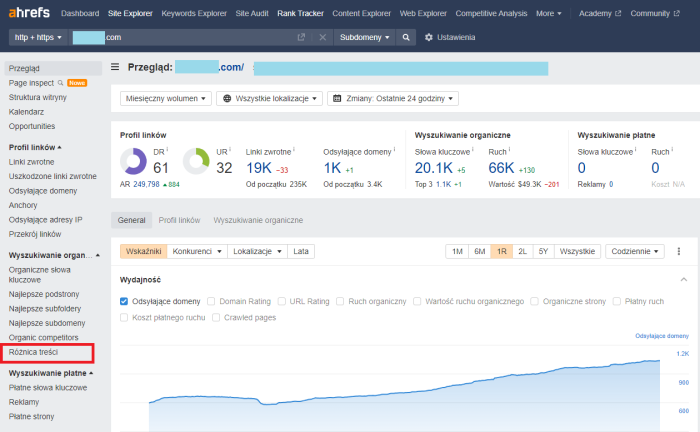Open Organic competitors in sidebar
The image size is (700, 432).
click(44, 338)
